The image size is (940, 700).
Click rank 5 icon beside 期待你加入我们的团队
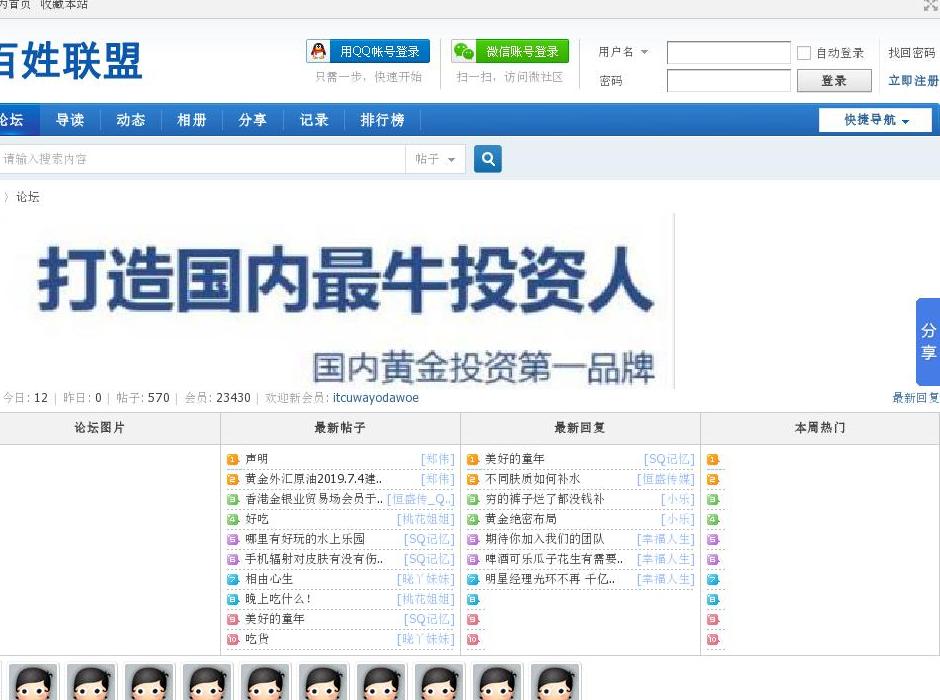click(x=473, y=539)
